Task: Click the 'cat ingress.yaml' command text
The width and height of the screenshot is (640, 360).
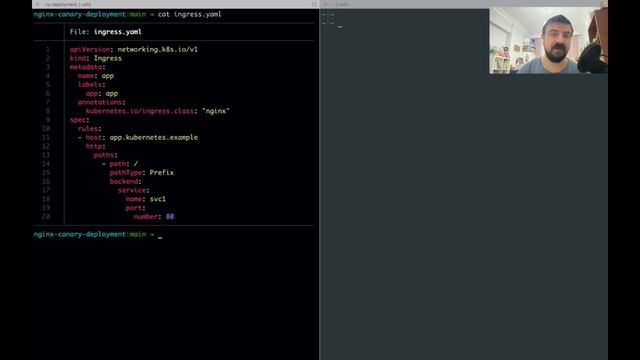Action: (189, 14)
